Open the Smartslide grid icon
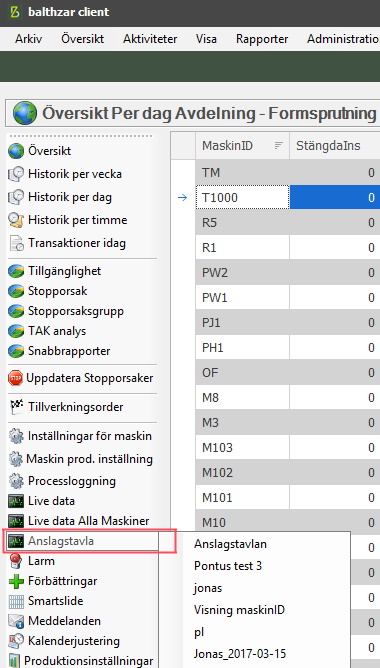380x668 pixels. 16,601
